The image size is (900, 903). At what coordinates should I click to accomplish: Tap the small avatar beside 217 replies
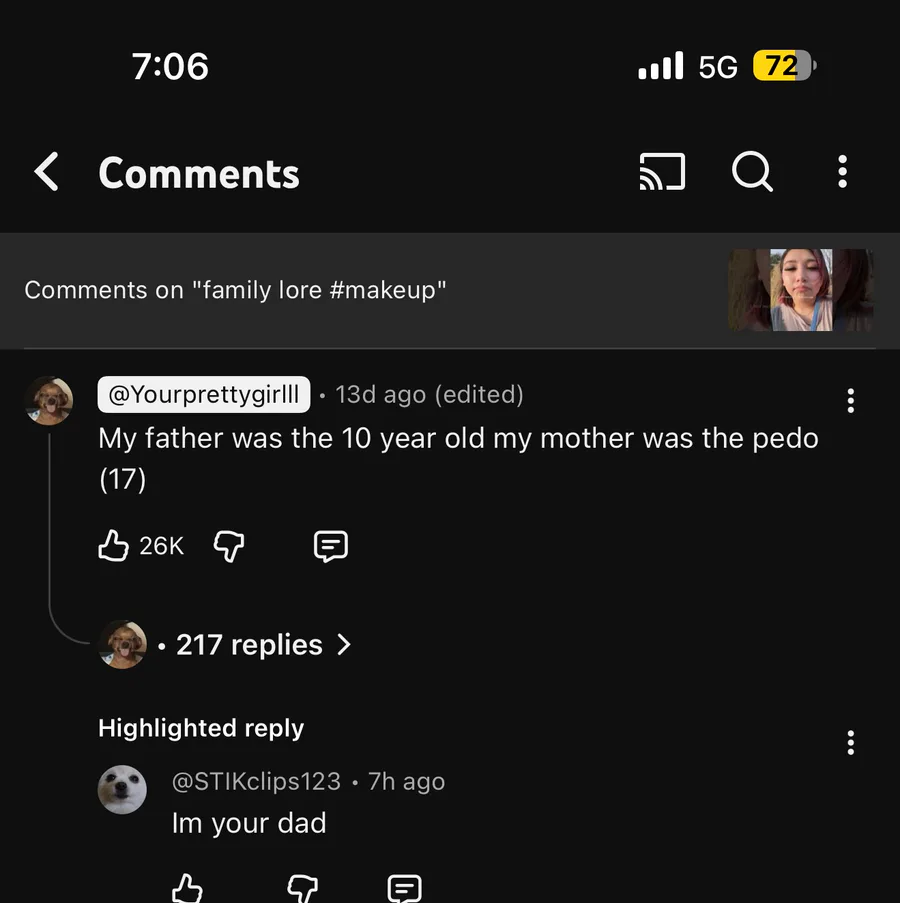[123, 644]
